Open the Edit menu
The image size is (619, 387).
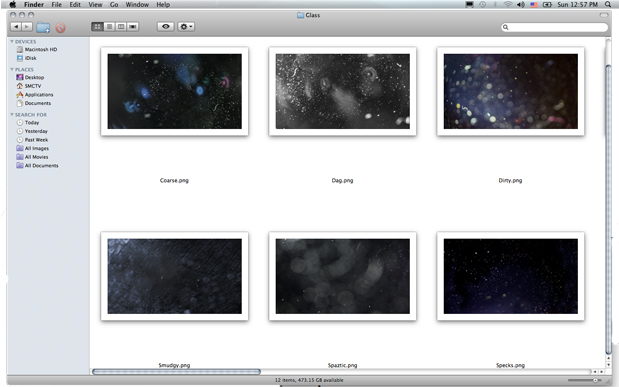(x=75, y=5)
